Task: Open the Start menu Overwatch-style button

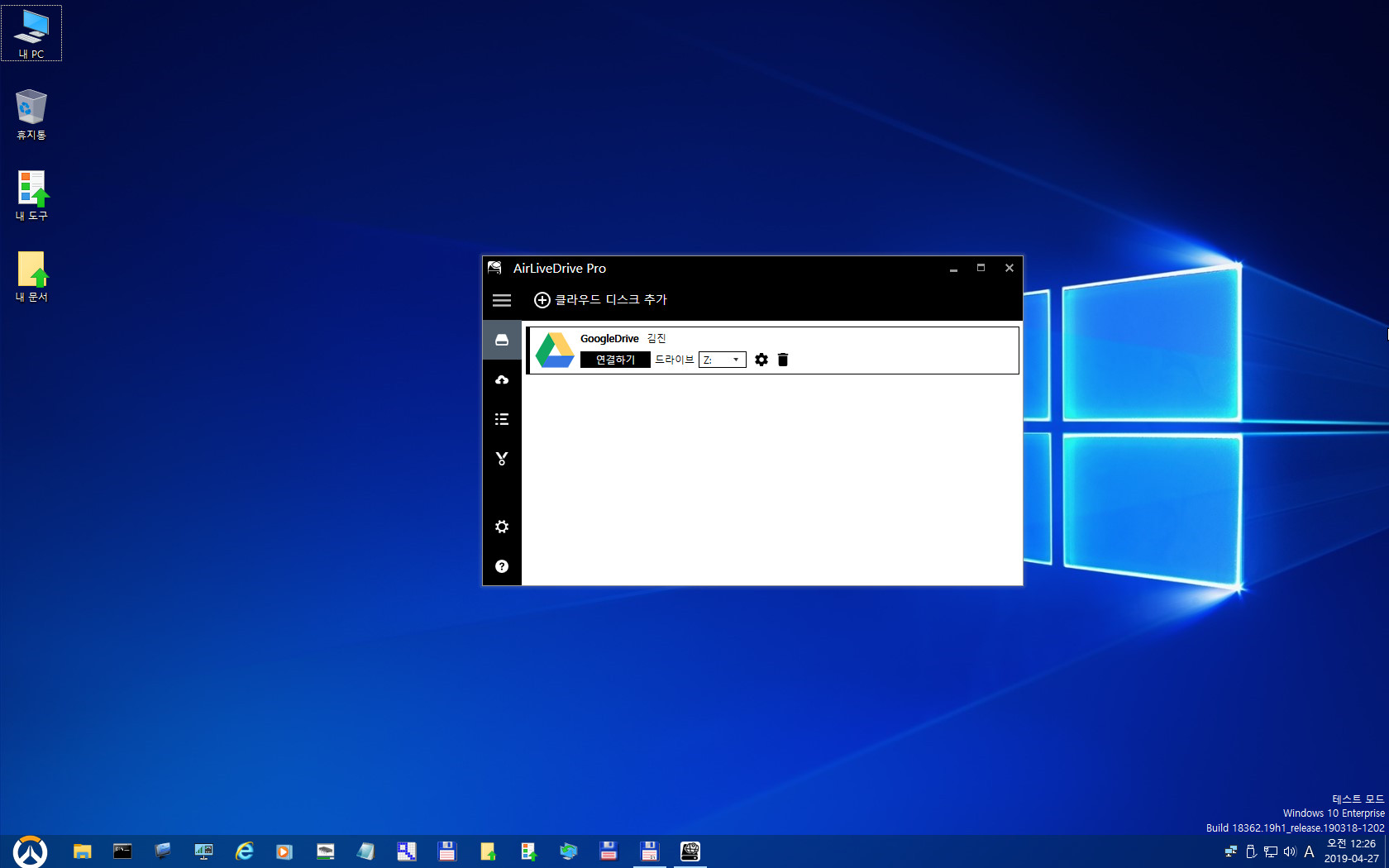Action: click(31, 851)
